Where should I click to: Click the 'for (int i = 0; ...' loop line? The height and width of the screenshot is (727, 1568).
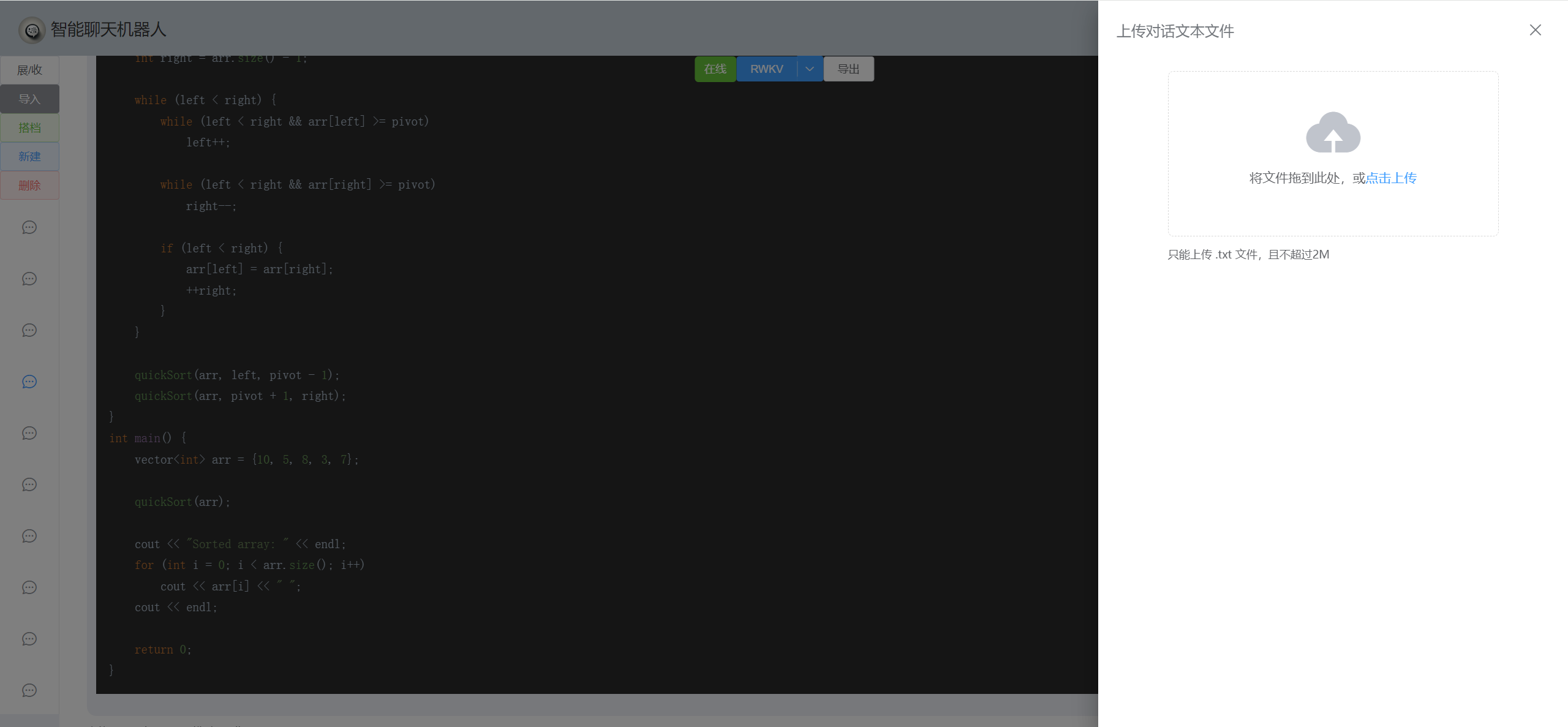250,565
